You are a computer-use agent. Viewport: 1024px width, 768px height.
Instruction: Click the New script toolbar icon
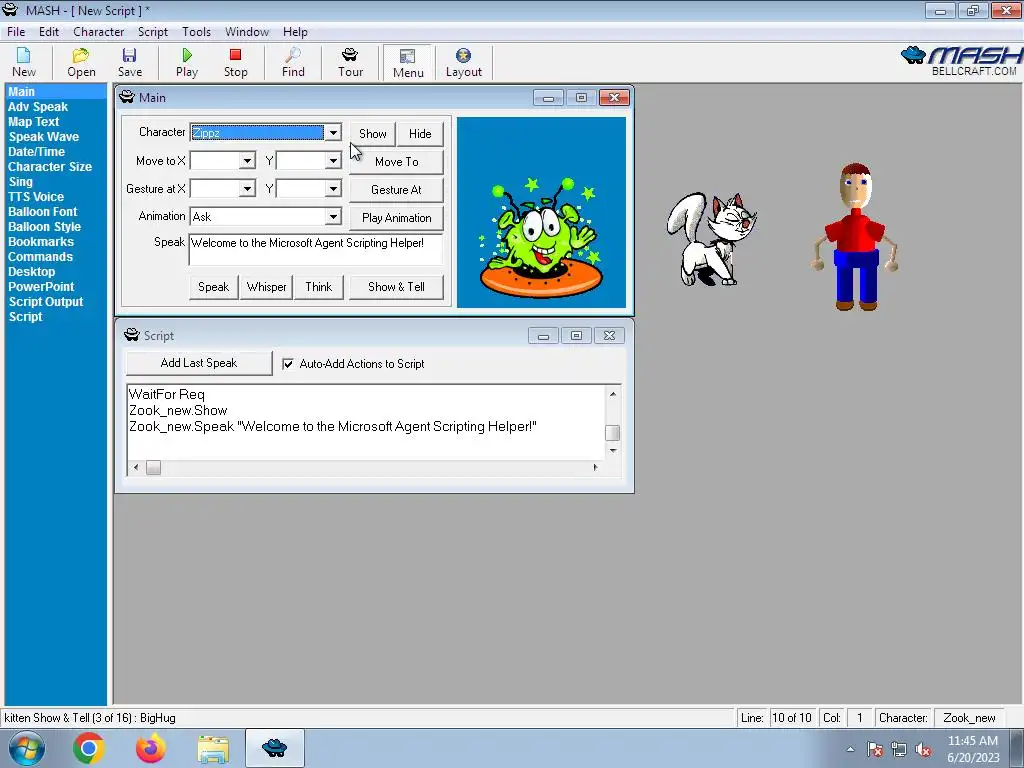(24, 63)
